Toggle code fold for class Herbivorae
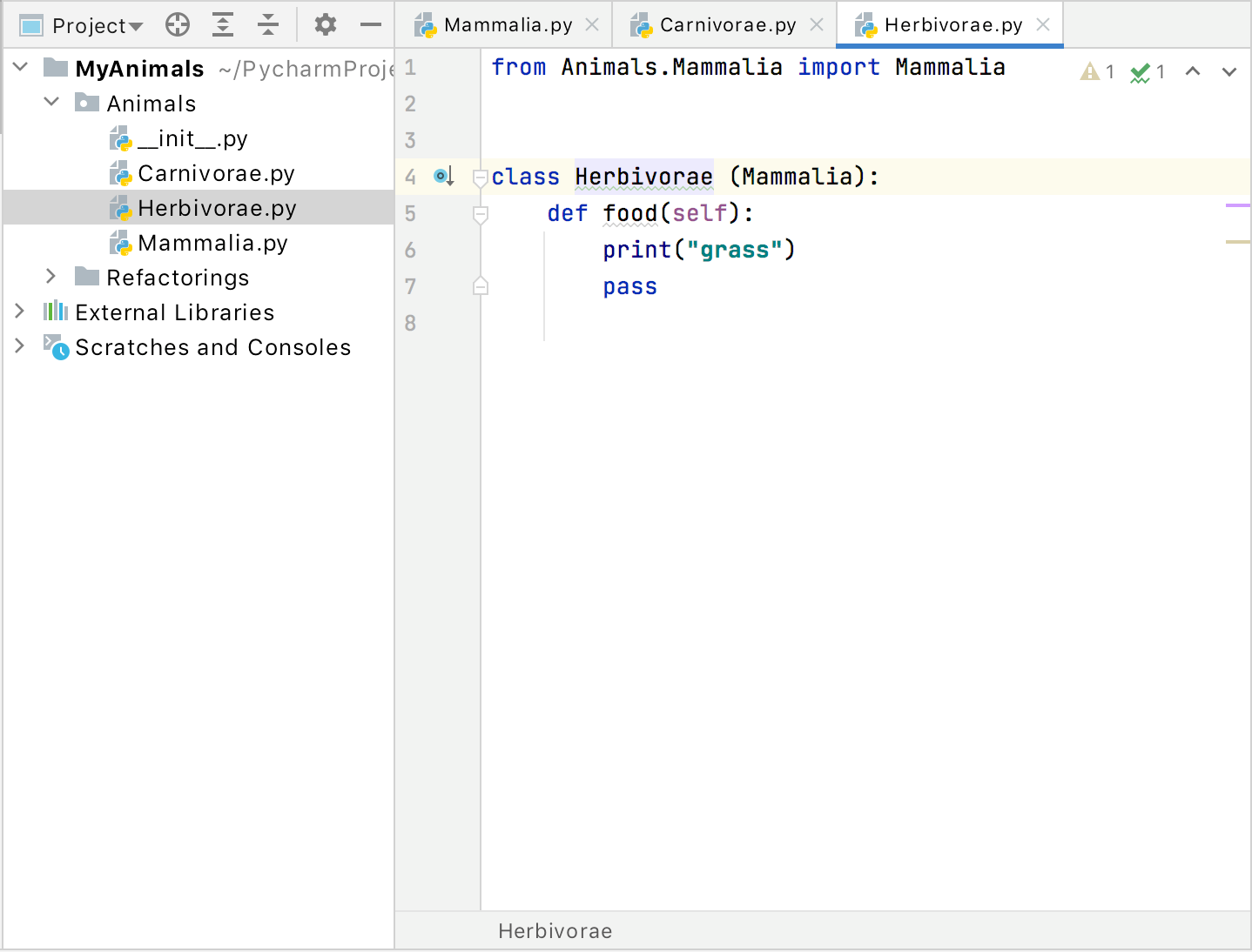1252x952 pixels. tap(480, 178)
